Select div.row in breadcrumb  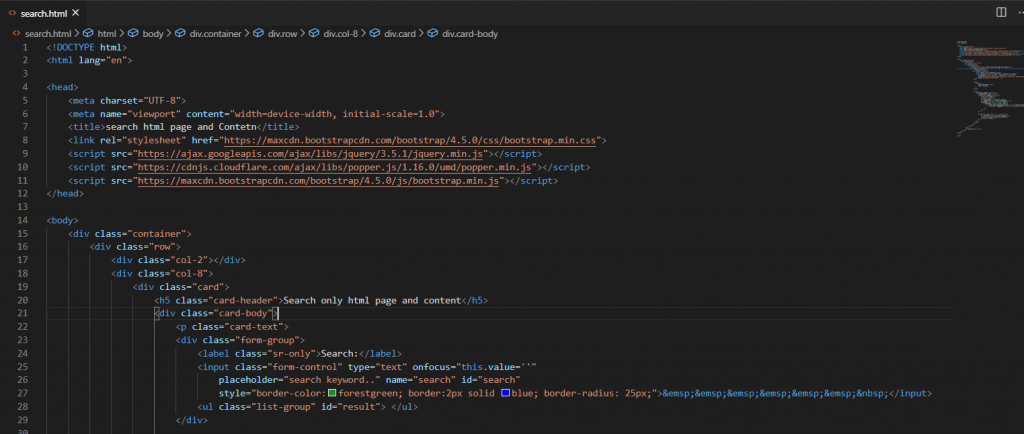click(283, 33)
